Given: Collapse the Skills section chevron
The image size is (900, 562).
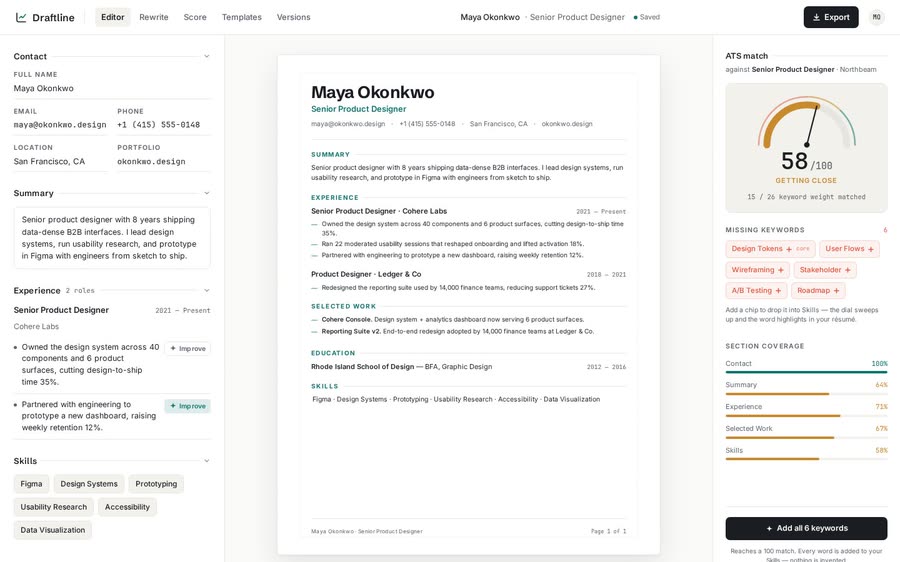Looking at the screenshot, I should point(207,460).
